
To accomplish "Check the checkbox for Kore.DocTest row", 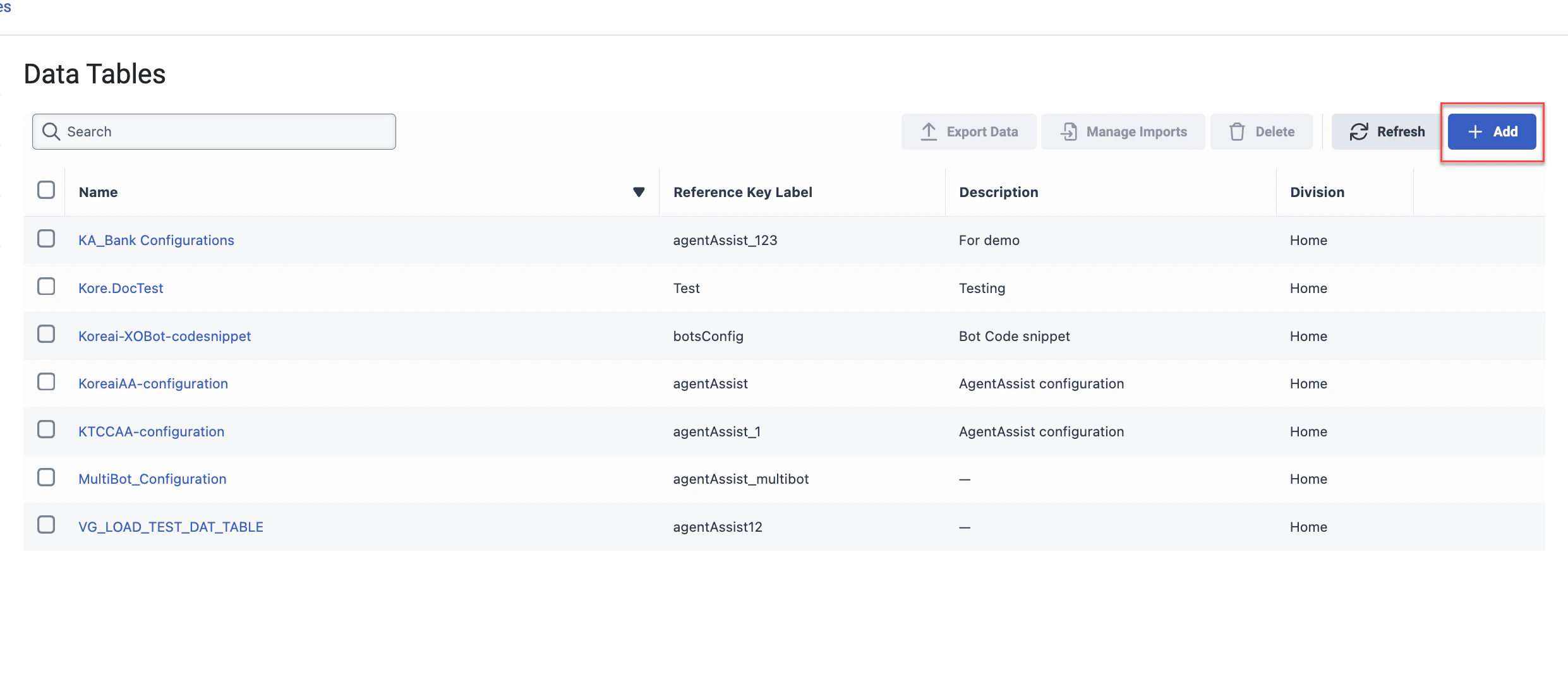I will pyautogui.click(x=46, y=286).
